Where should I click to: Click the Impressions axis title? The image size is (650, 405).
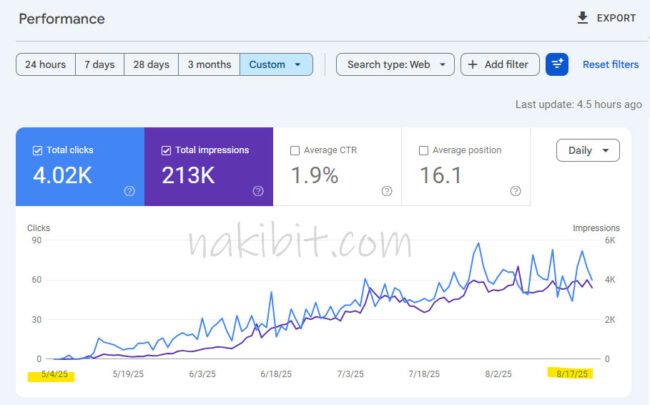(x=596, y=228)
